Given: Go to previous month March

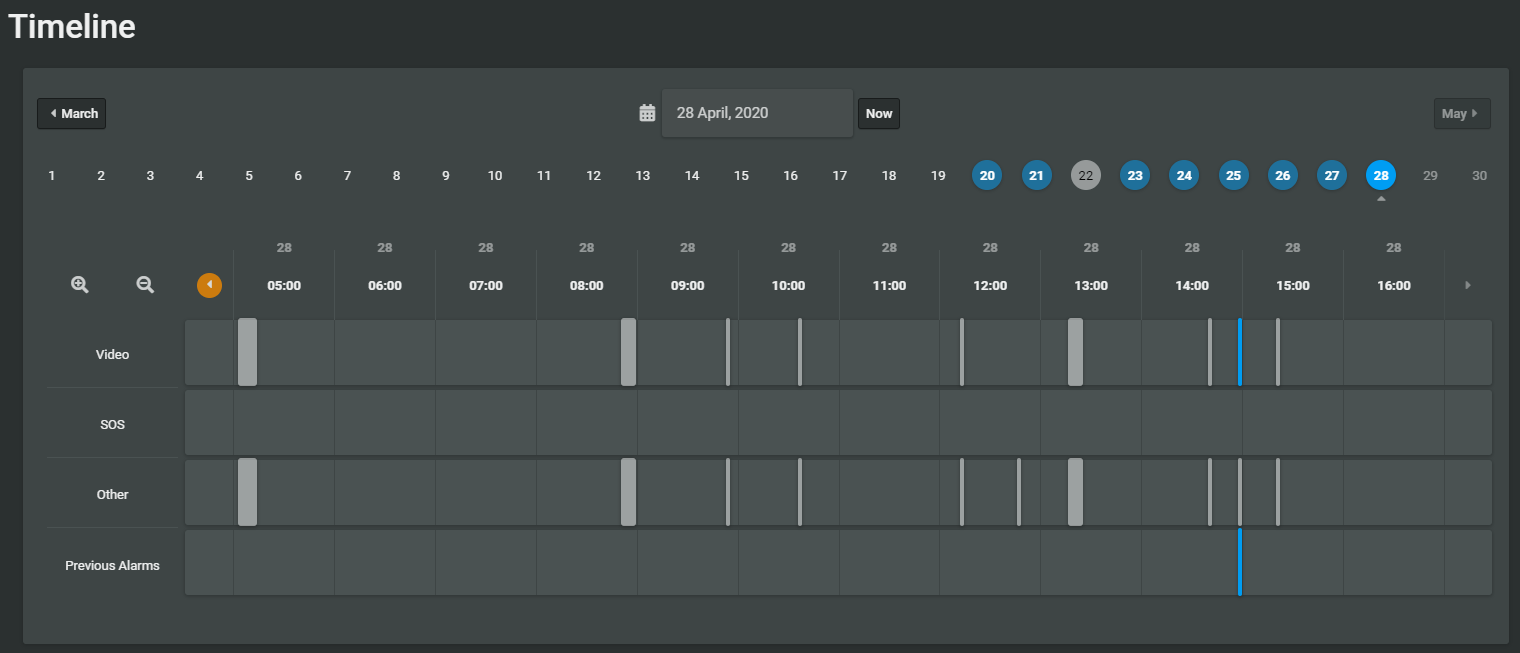Looking at the screenshot, I should coord(72,113).
